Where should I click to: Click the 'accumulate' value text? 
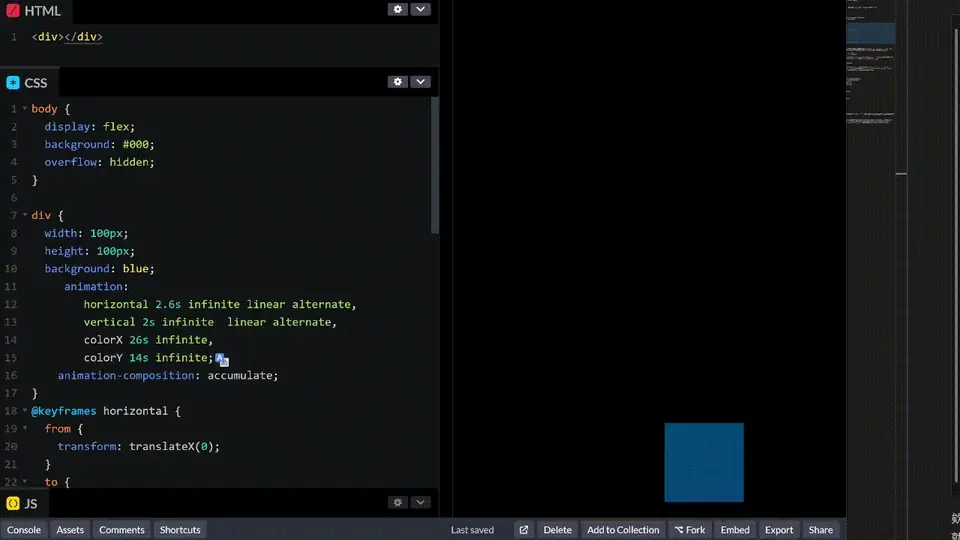pos(242,375)
